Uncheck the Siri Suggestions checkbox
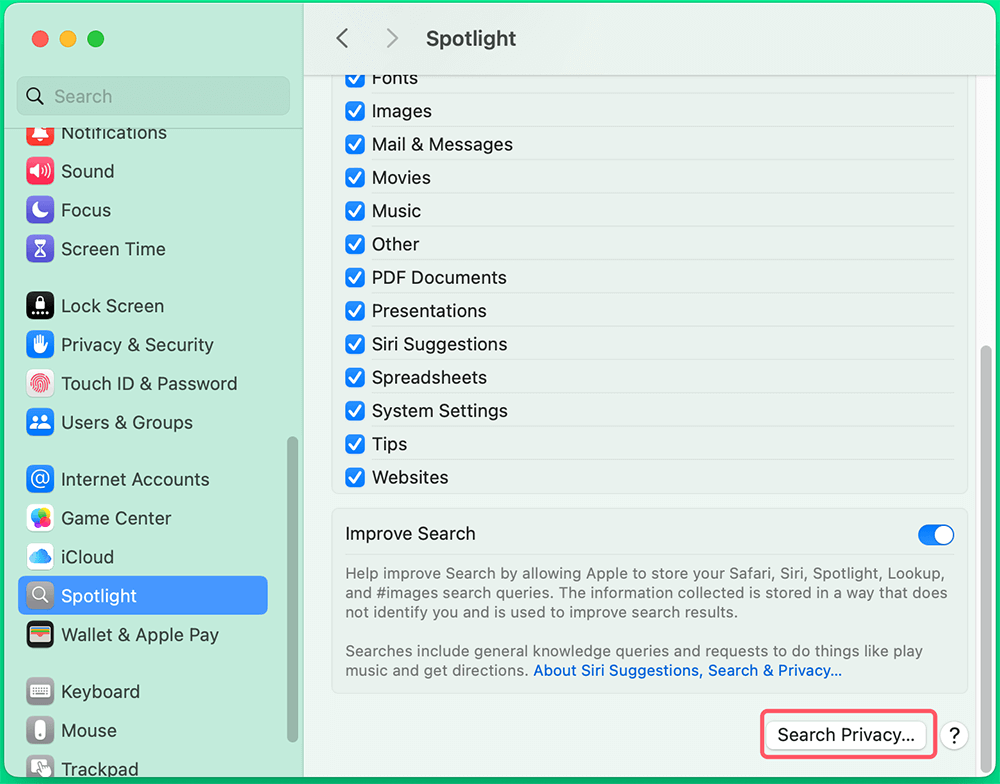This screenshot has height=784, width=1000. (x=355, y=344)
